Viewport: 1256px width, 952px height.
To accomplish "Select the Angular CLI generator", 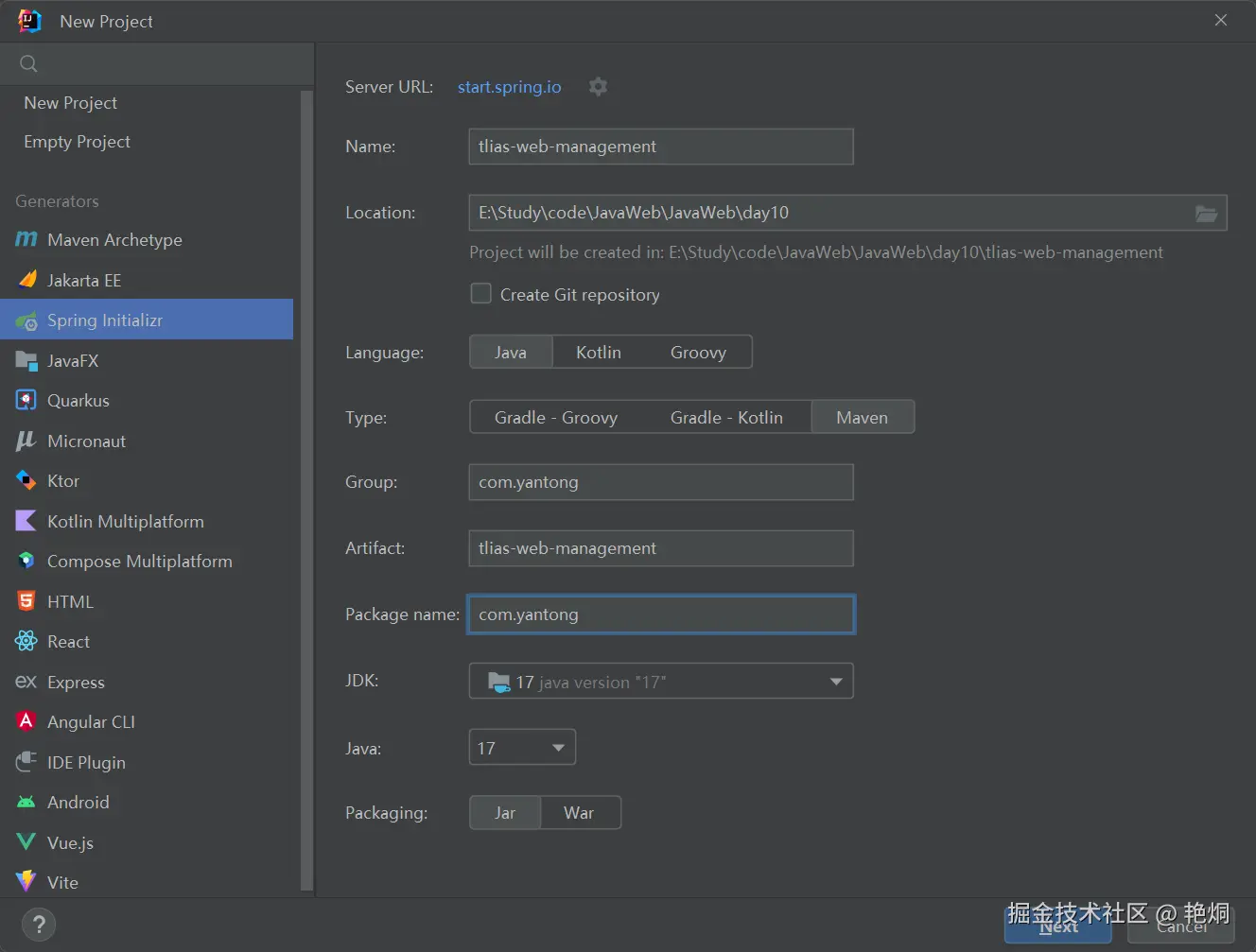I will (x=147, y=721).
